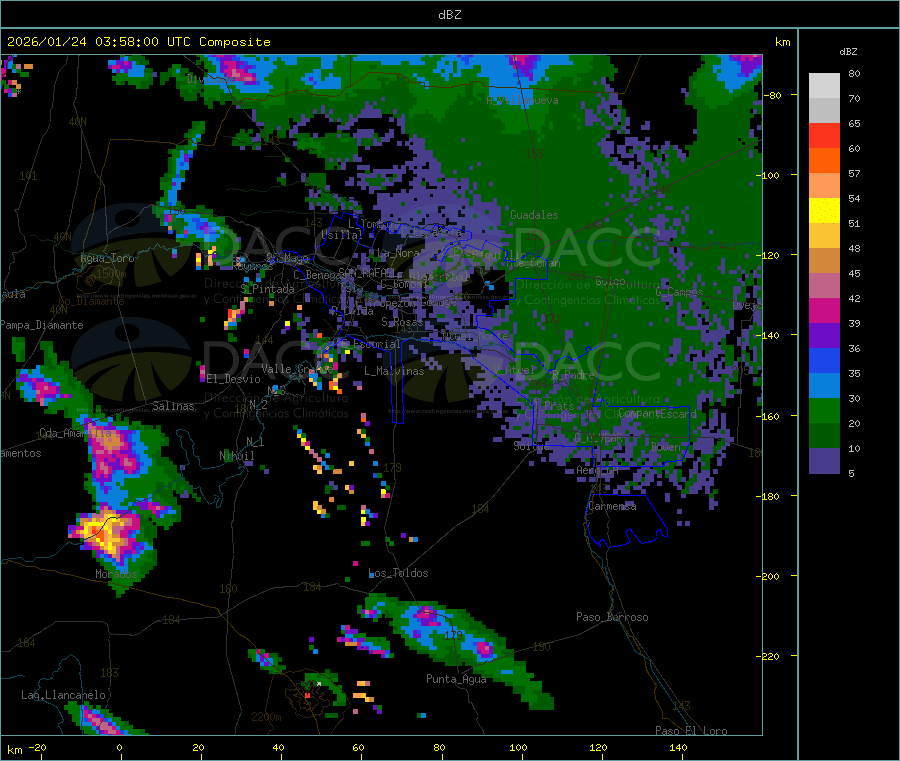Click the 'Bowen' map label
Image resolution: width=900 pixels, height=761 pixels.
(665, 446)
